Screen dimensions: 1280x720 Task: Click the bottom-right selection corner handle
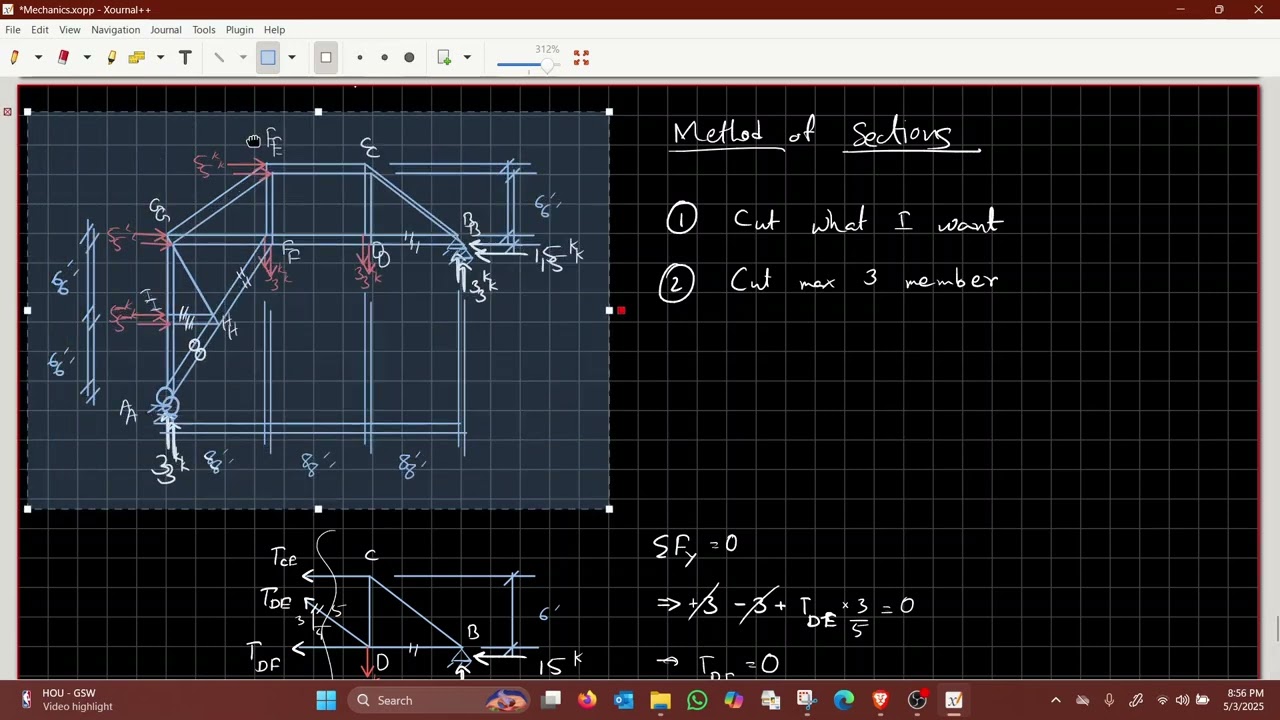click(610, 509)
